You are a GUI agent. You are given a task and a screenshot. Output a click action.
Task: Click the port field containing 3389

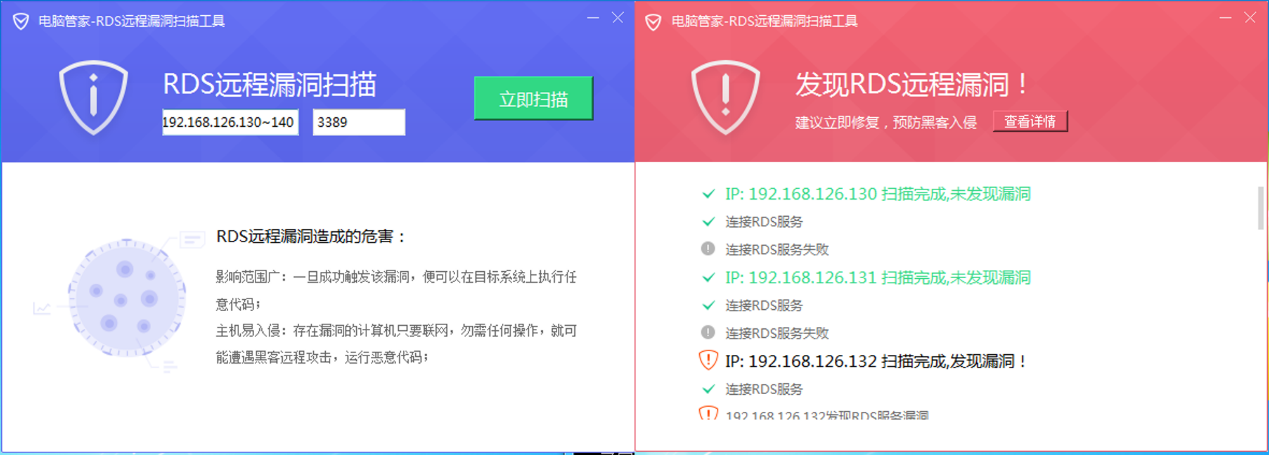point(359,122)
